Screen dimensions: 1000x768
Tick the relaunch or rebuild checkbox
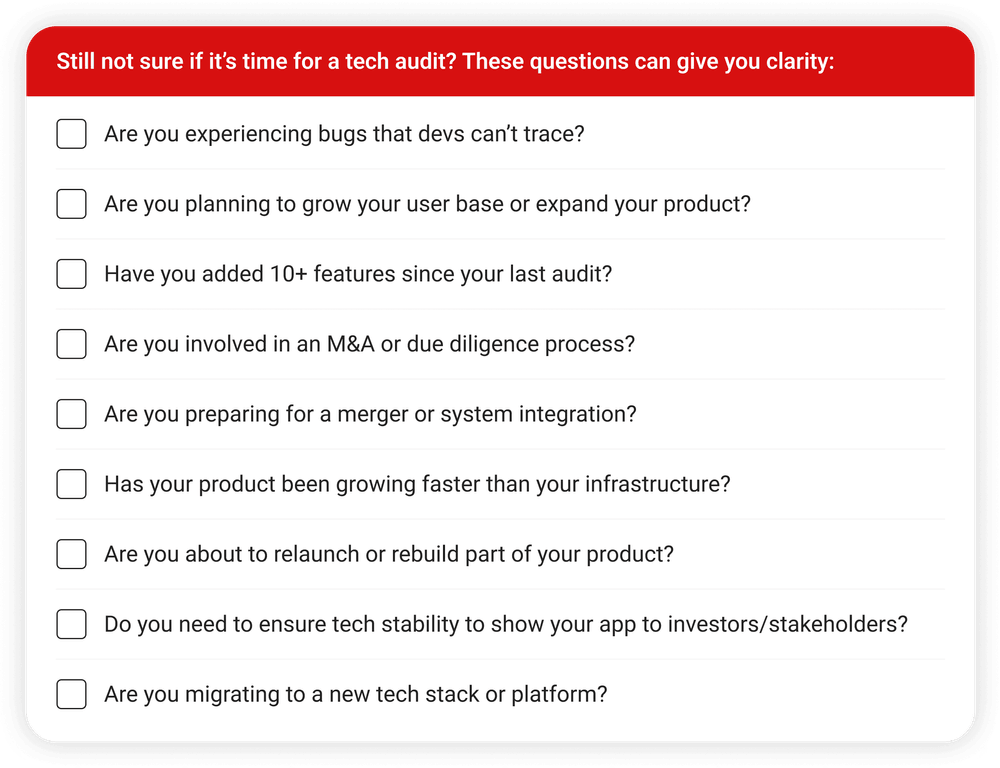click(x=71, y=554)
